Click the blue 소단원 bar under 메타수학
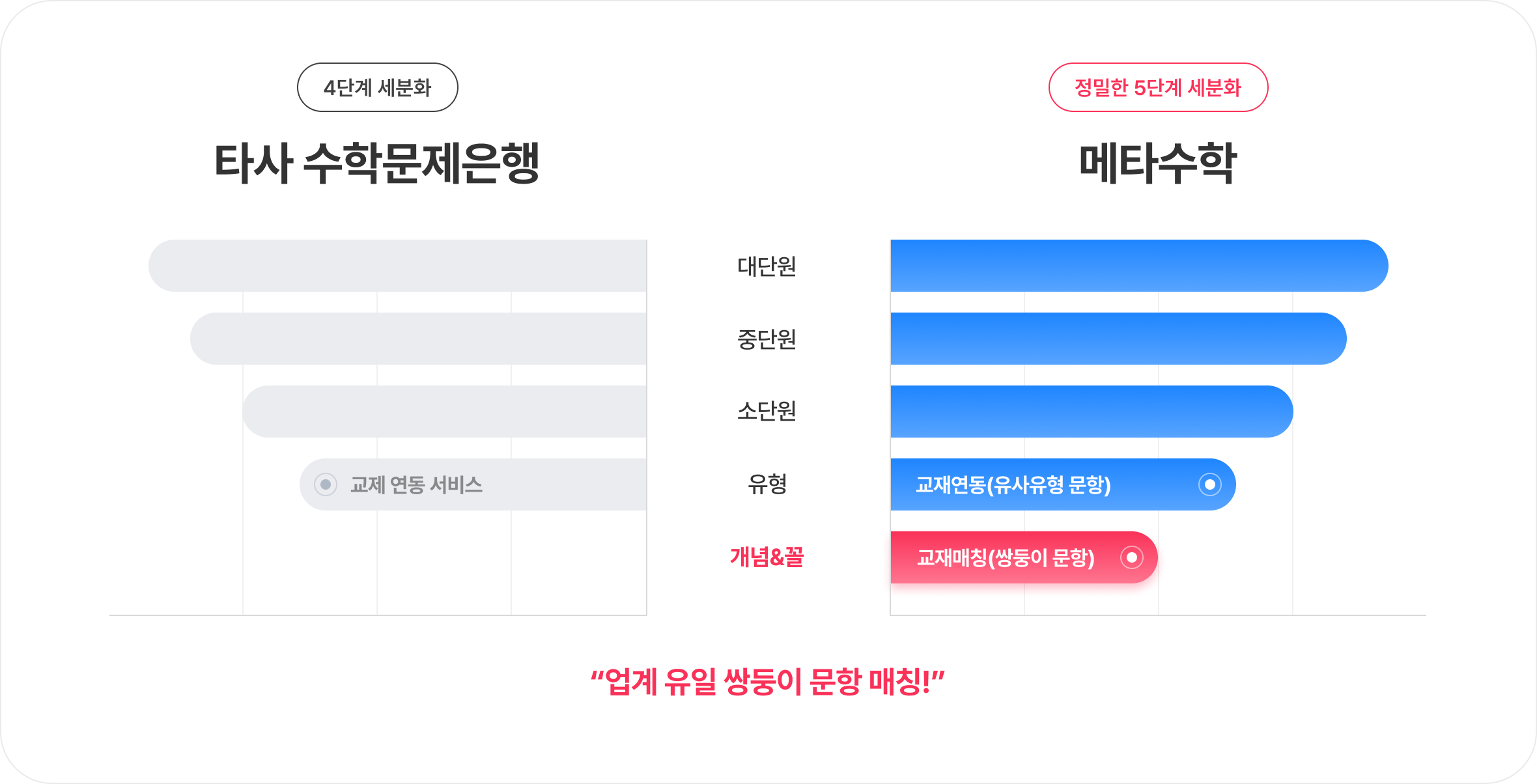 click(1091, 412)
